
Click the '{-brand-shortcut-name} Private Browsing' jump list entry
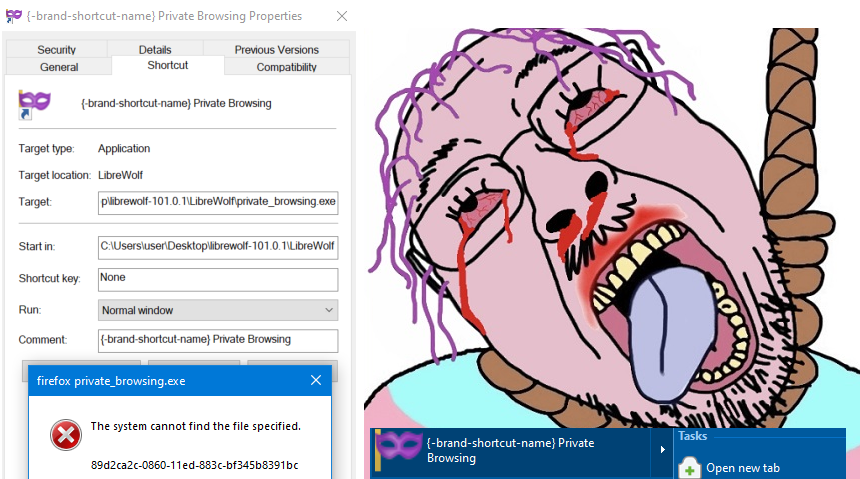click(511, 450)
